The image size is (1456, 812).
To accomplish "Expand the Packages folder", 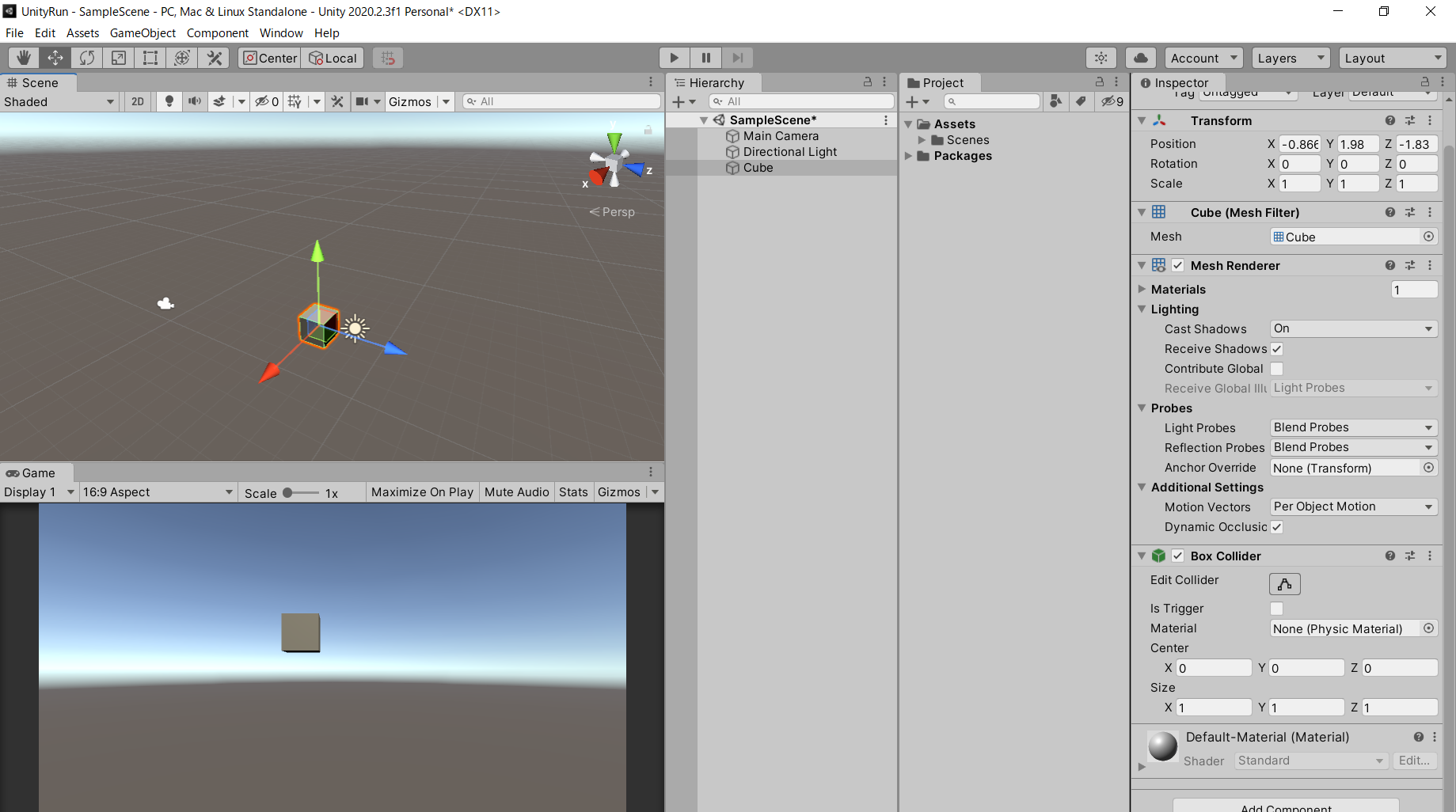I will coord(909,156).
